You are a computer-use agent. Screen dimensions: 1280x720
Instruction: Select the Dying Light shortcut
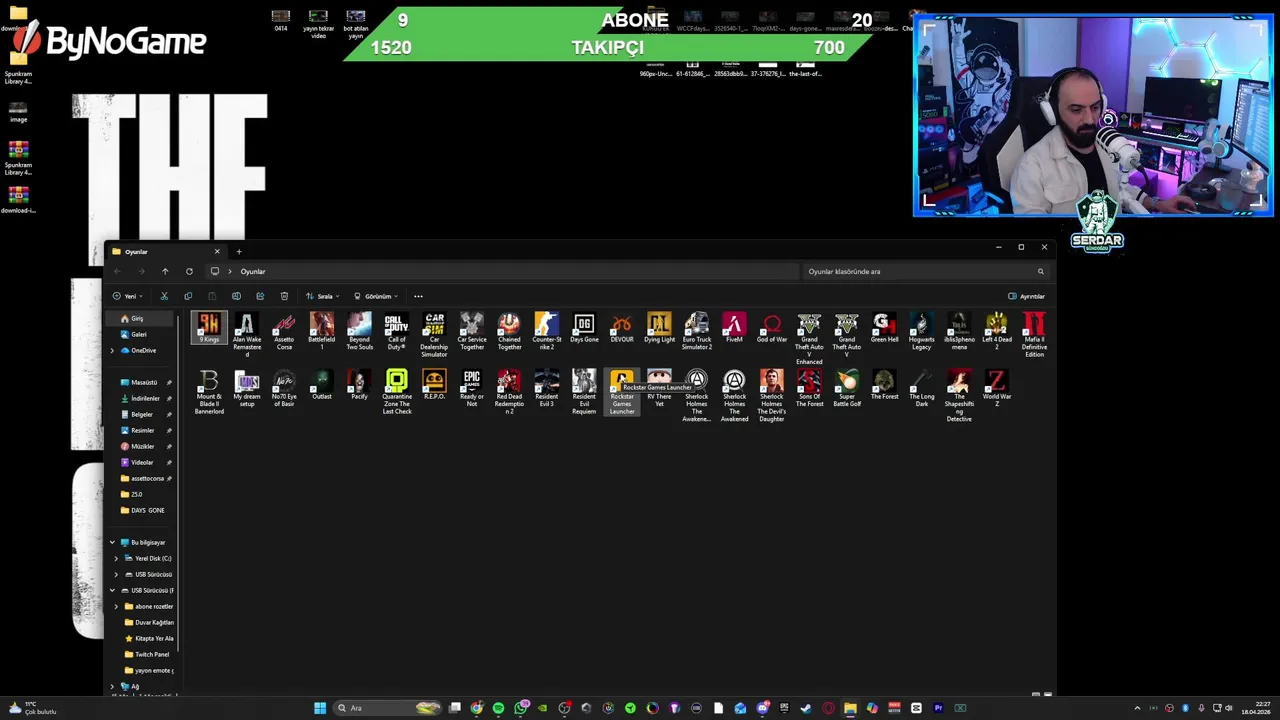tap(659, 329)
